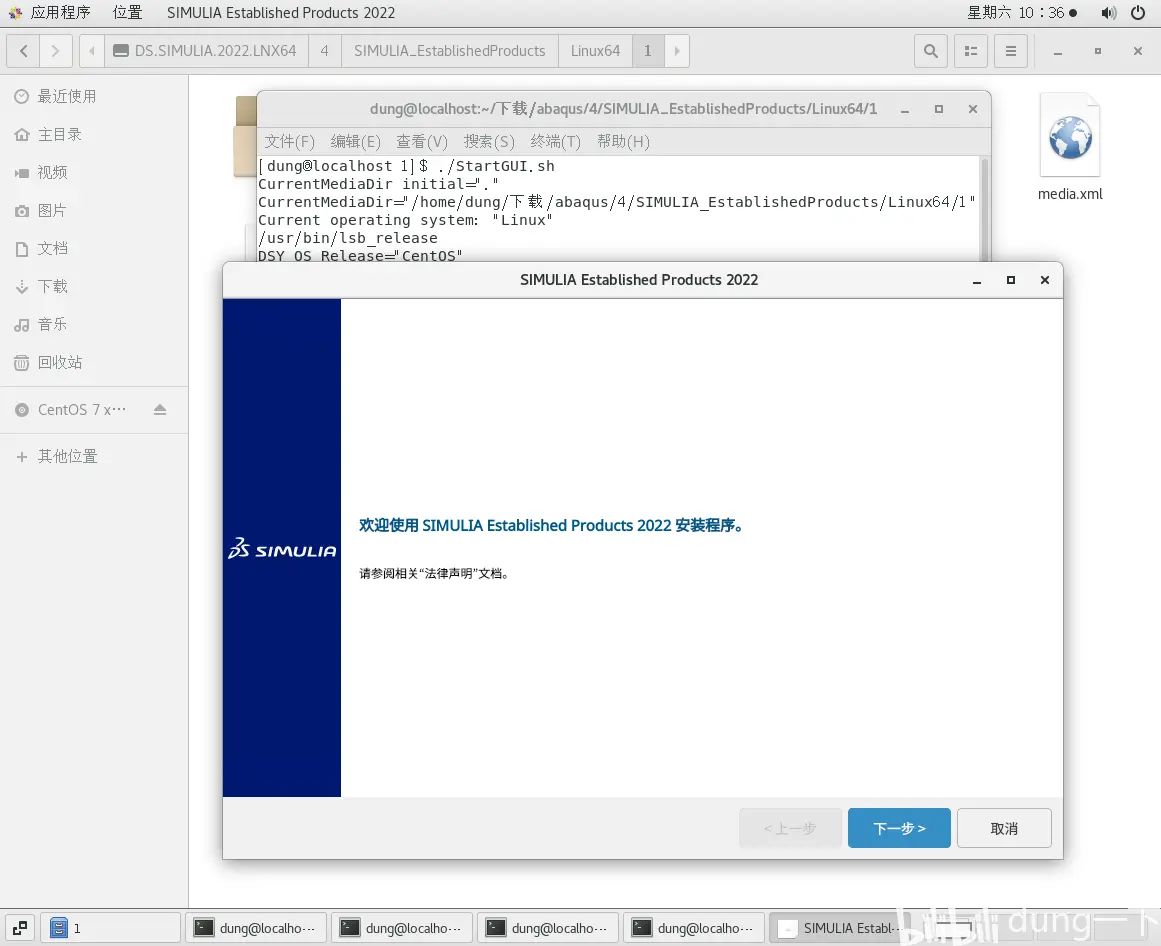Switch file manager view mode
This screenshot has width=1161, height=946.
971,51
